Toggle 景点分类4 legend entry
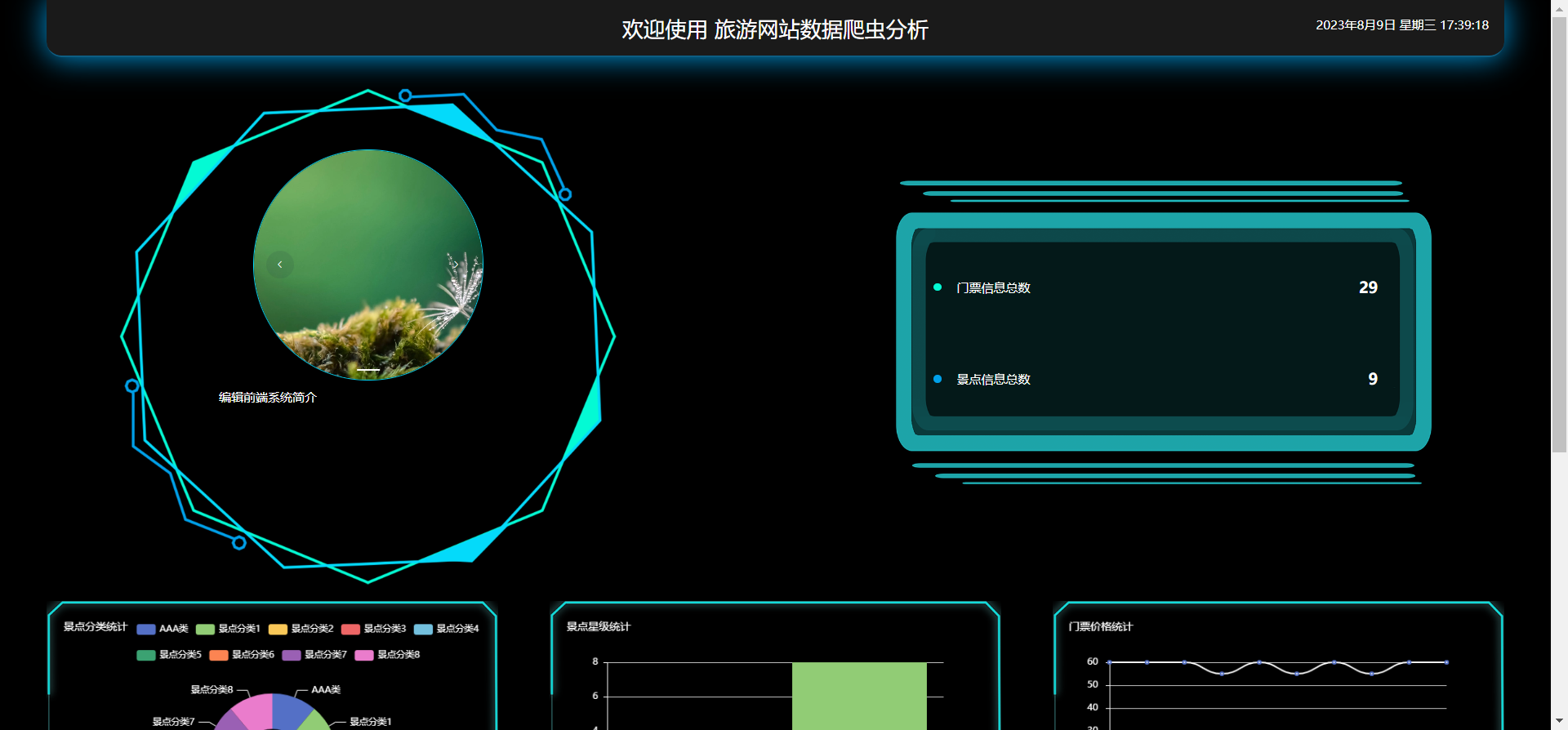 coord(446,629)
